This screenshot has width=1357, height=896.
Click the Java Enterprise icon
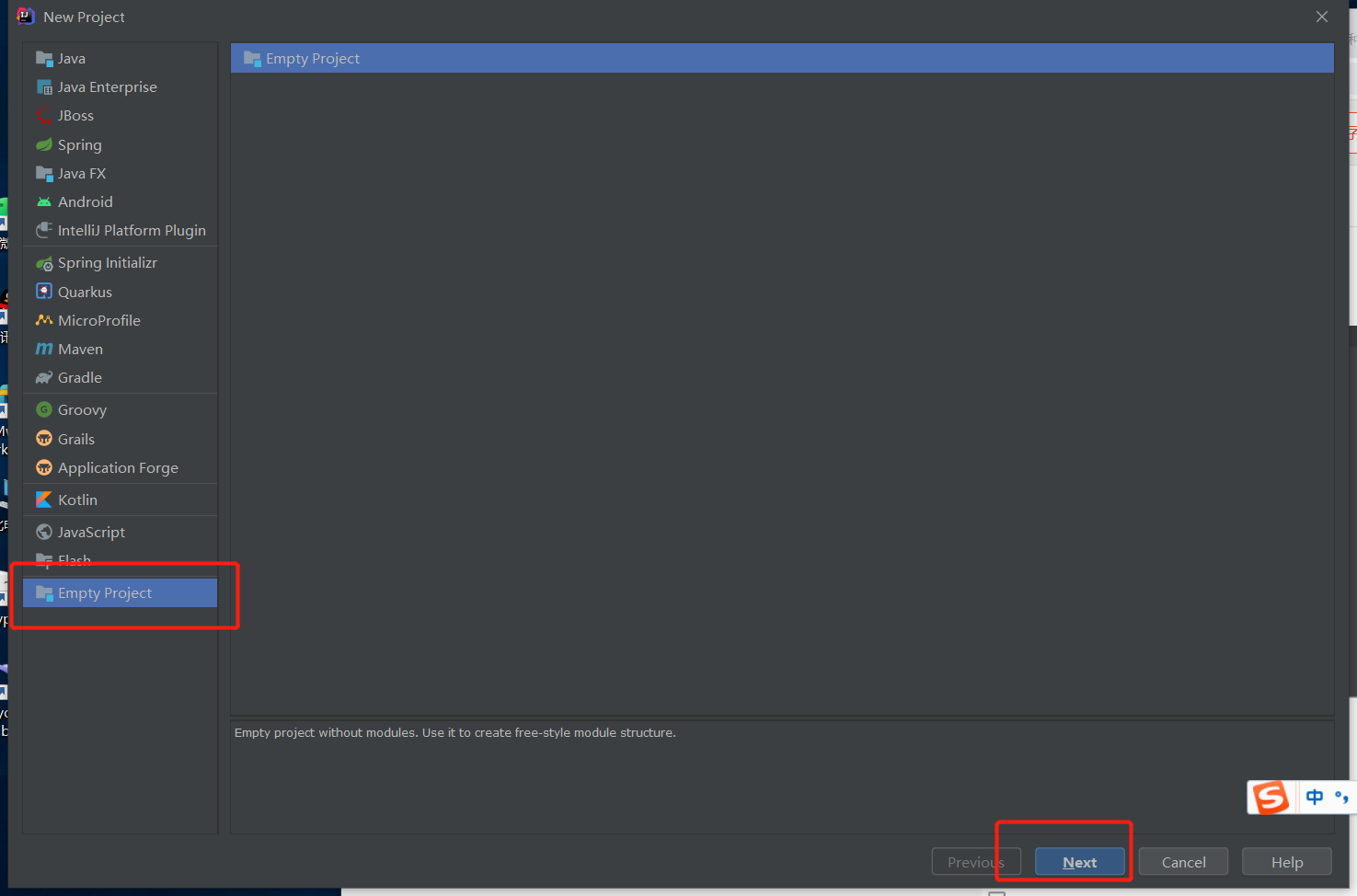[x=44, y=87]
